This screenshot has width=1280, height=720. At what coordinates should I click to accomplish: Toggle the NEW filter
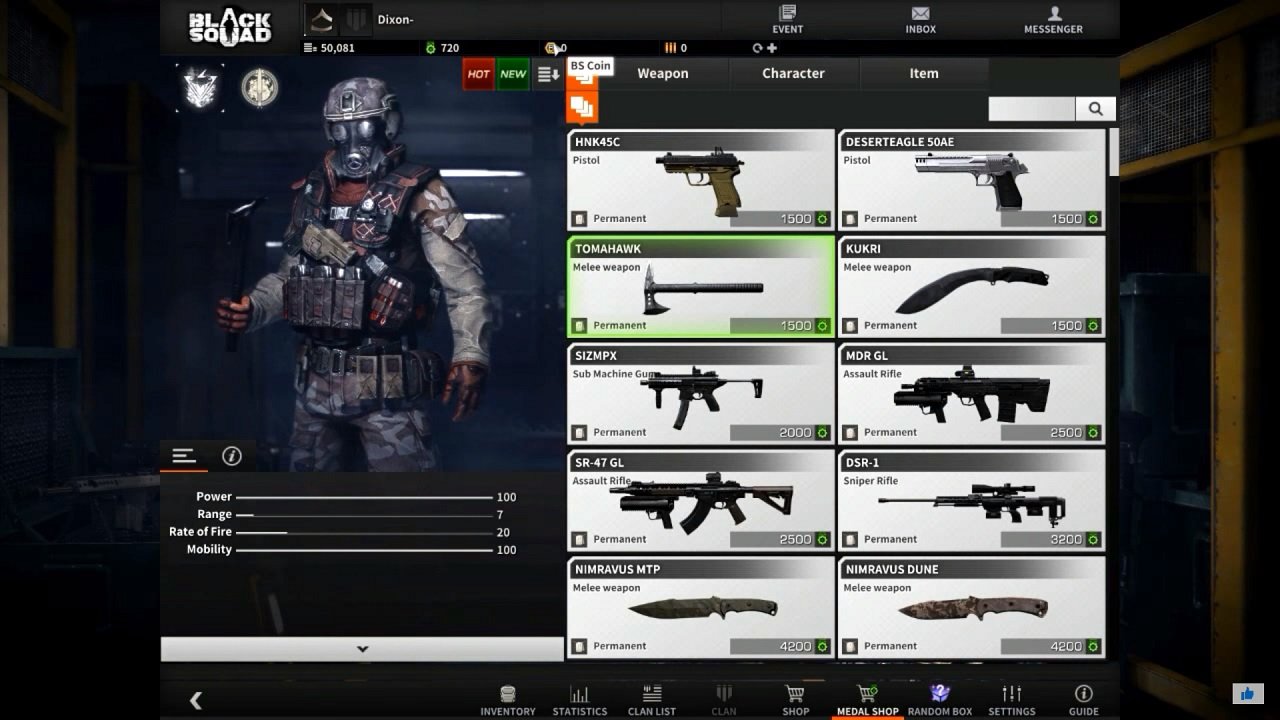[x=513, y=74]
